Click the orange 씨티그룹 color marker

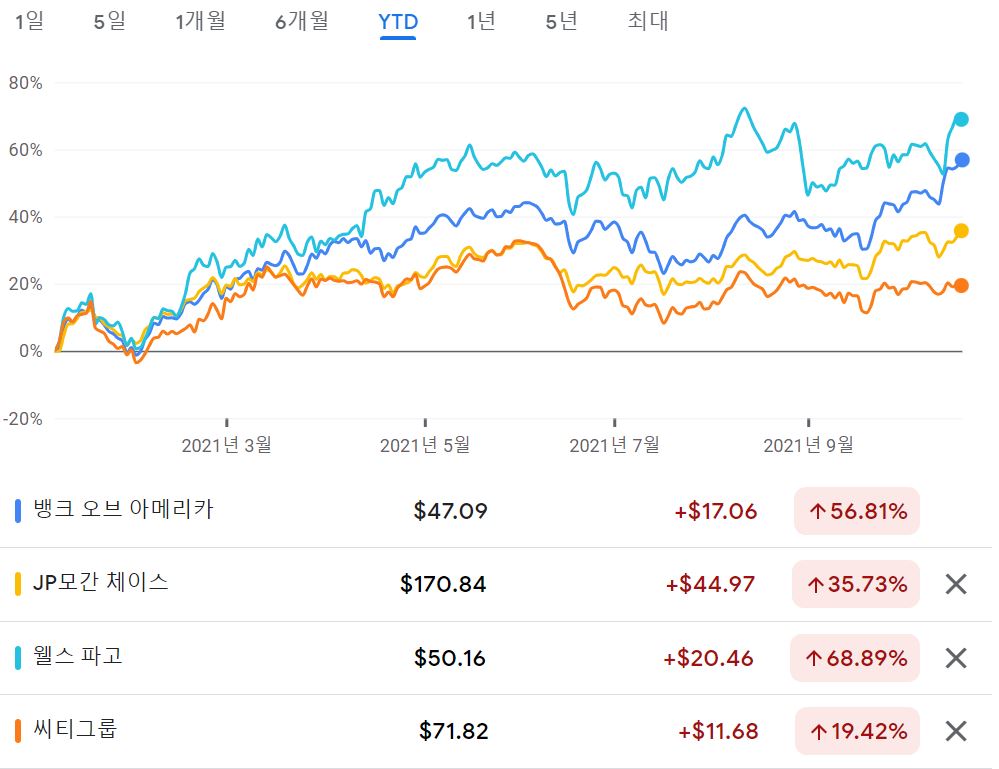pos(18,731)
